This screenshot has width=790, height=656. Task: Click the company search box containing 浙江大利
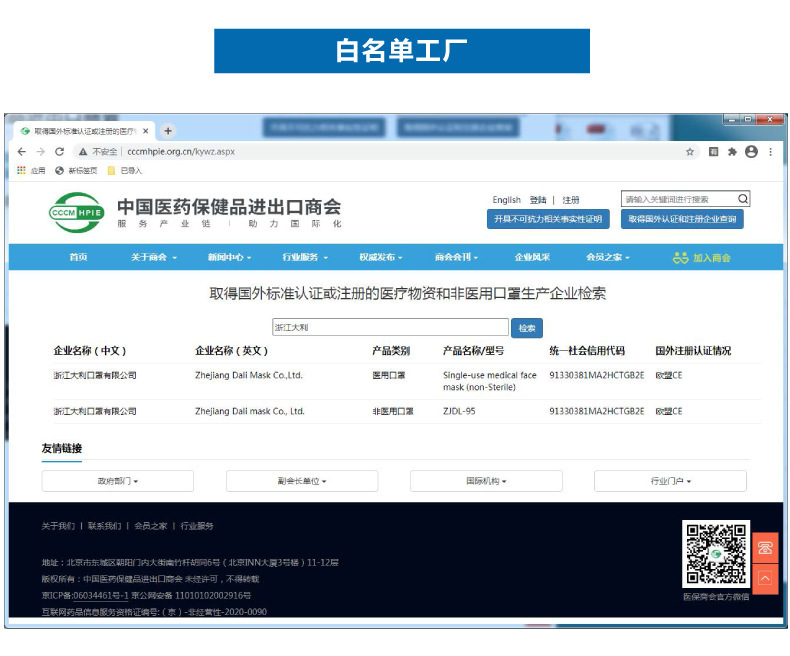click(x=390, y=327)
